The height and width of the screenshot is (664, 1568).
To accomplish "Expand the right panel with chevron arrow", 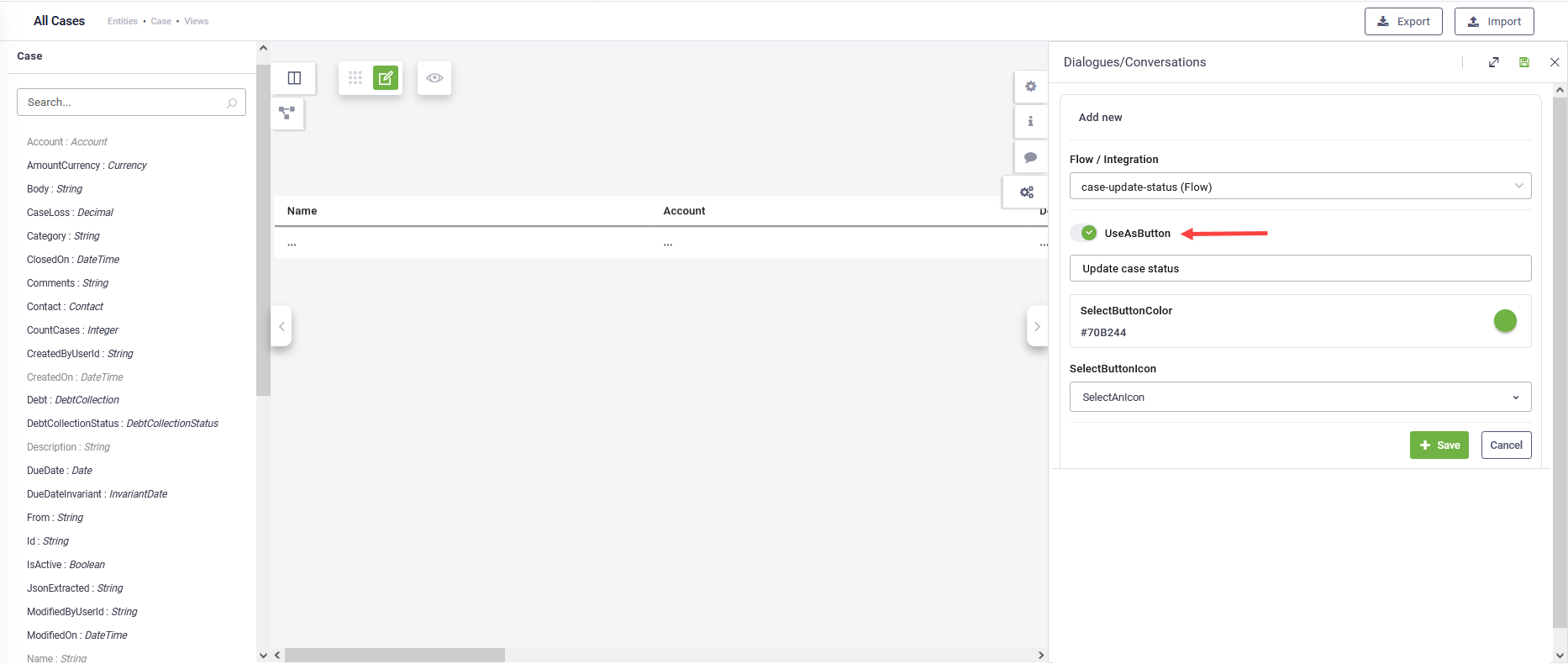I will point(1037,326).
